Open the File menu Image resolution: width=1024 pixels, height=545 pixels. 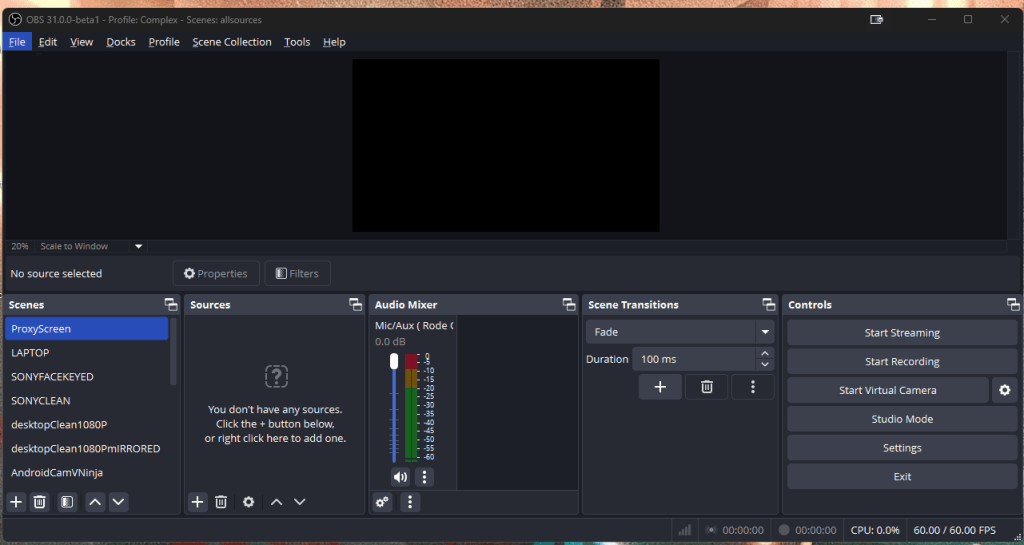point(17,42)
